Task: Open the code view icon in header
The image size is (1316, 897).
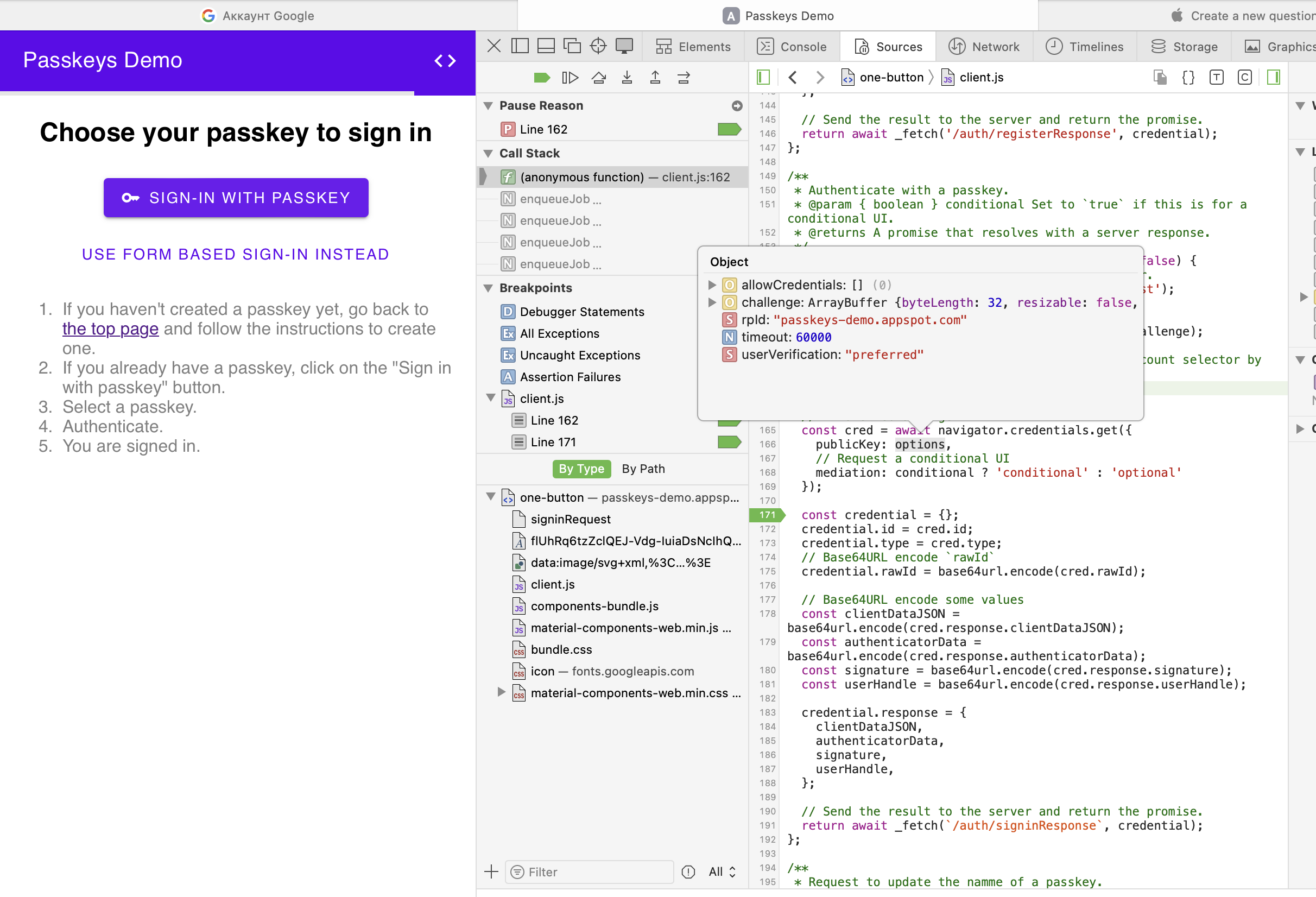Action: [x=445, y=61]
